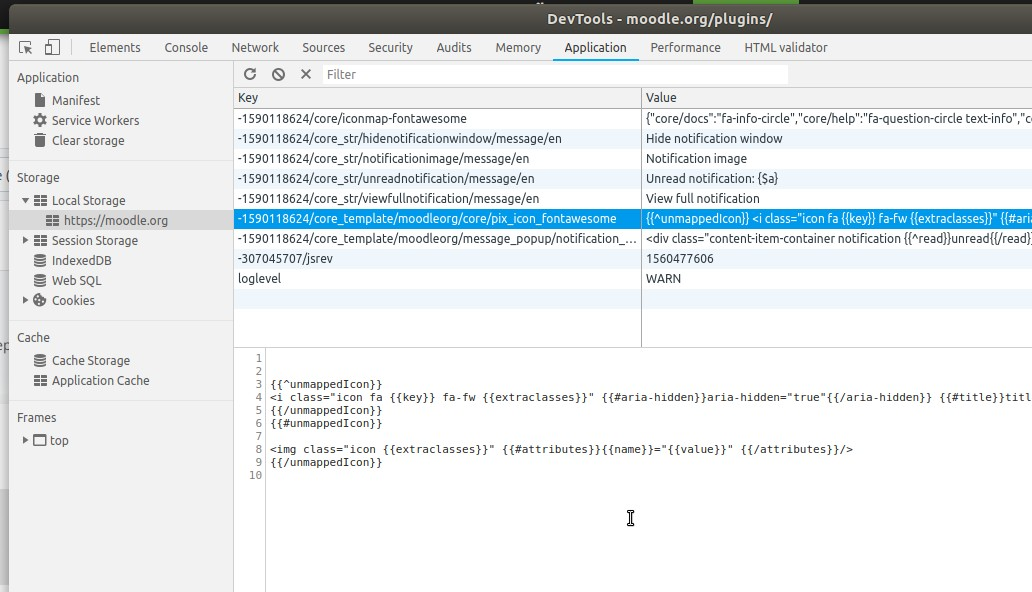
Task: Select Web SQL in the sidebar
Action: pyautogui.click(x=76, y=281)
